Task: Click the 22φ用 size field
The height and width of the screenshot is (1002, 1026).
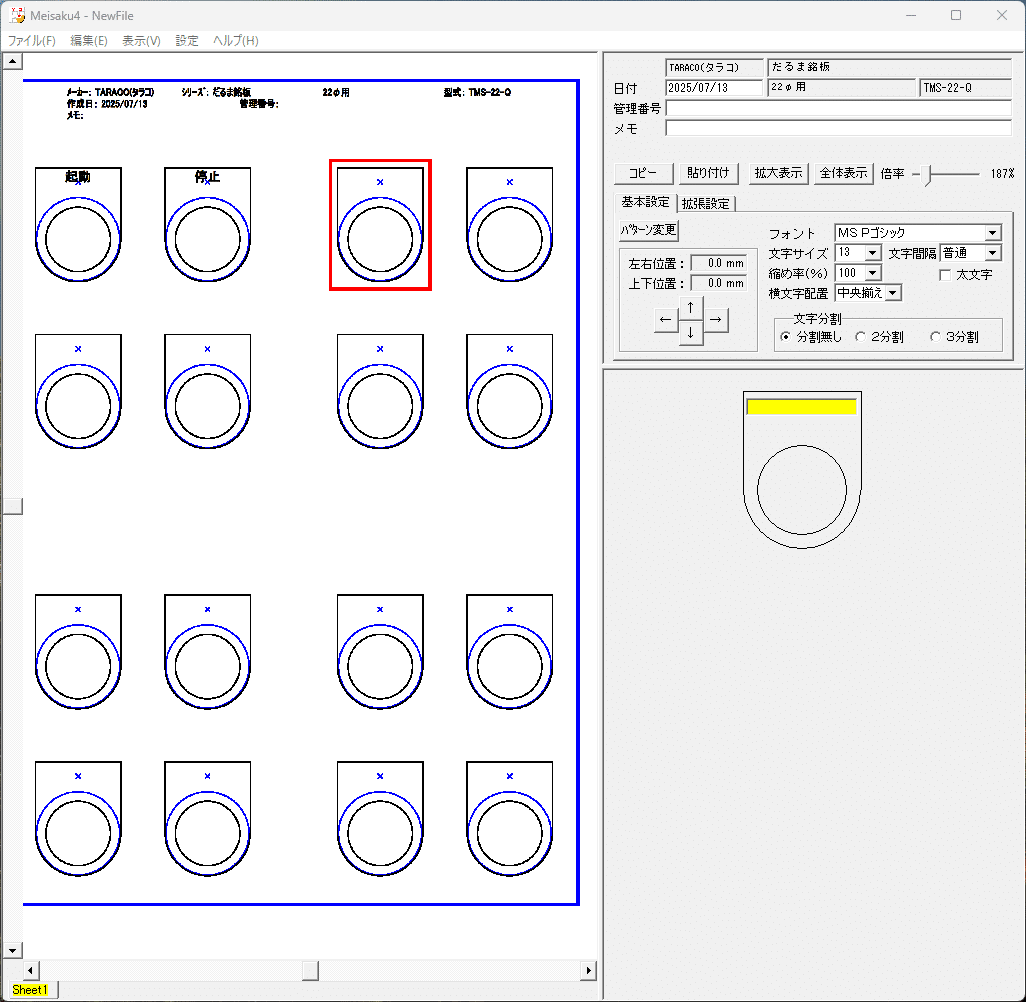Action: click(x=841, y=88)
